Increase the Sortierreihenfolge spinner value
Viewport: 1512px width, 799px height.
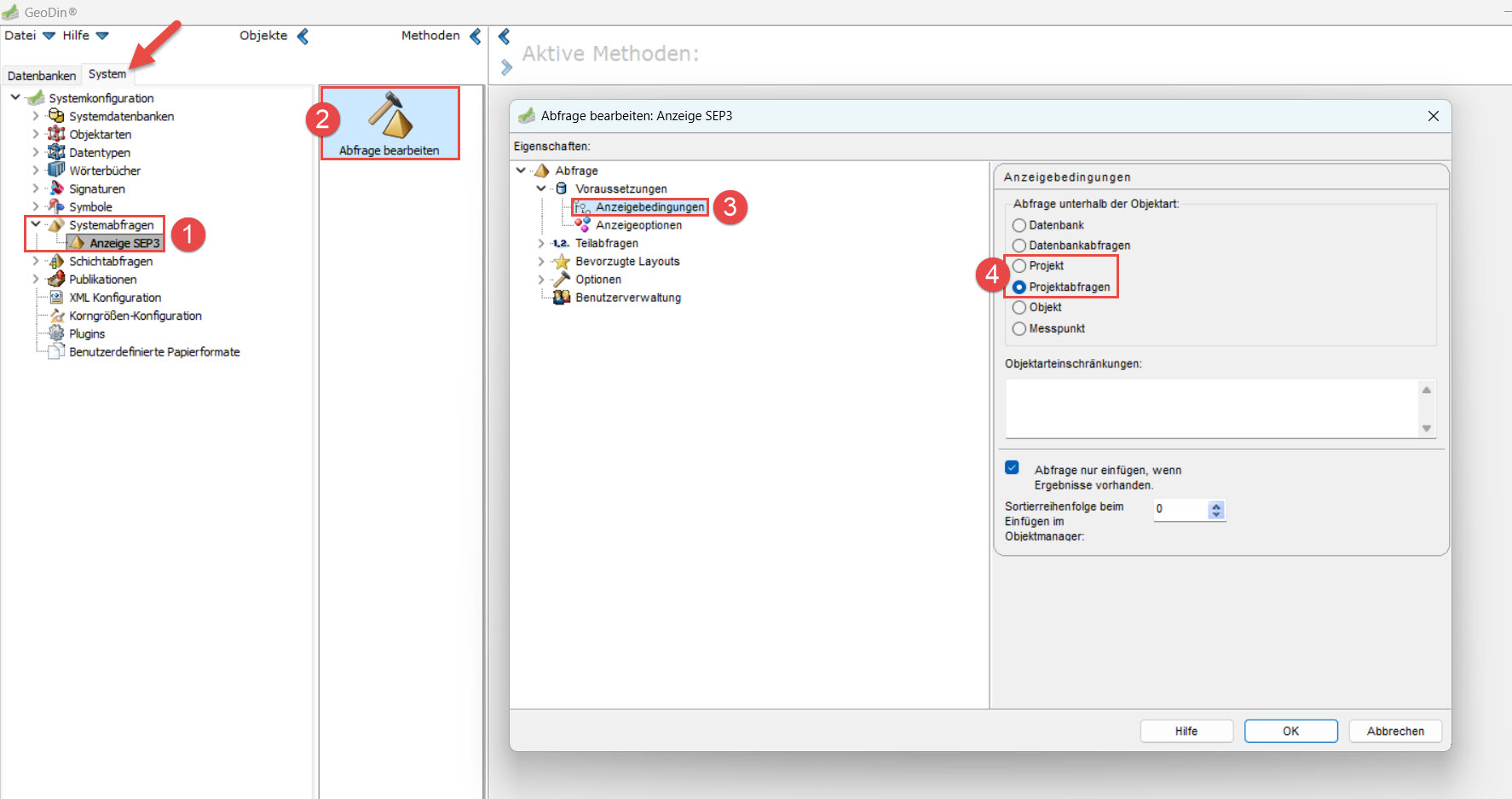pos(1216,505)
